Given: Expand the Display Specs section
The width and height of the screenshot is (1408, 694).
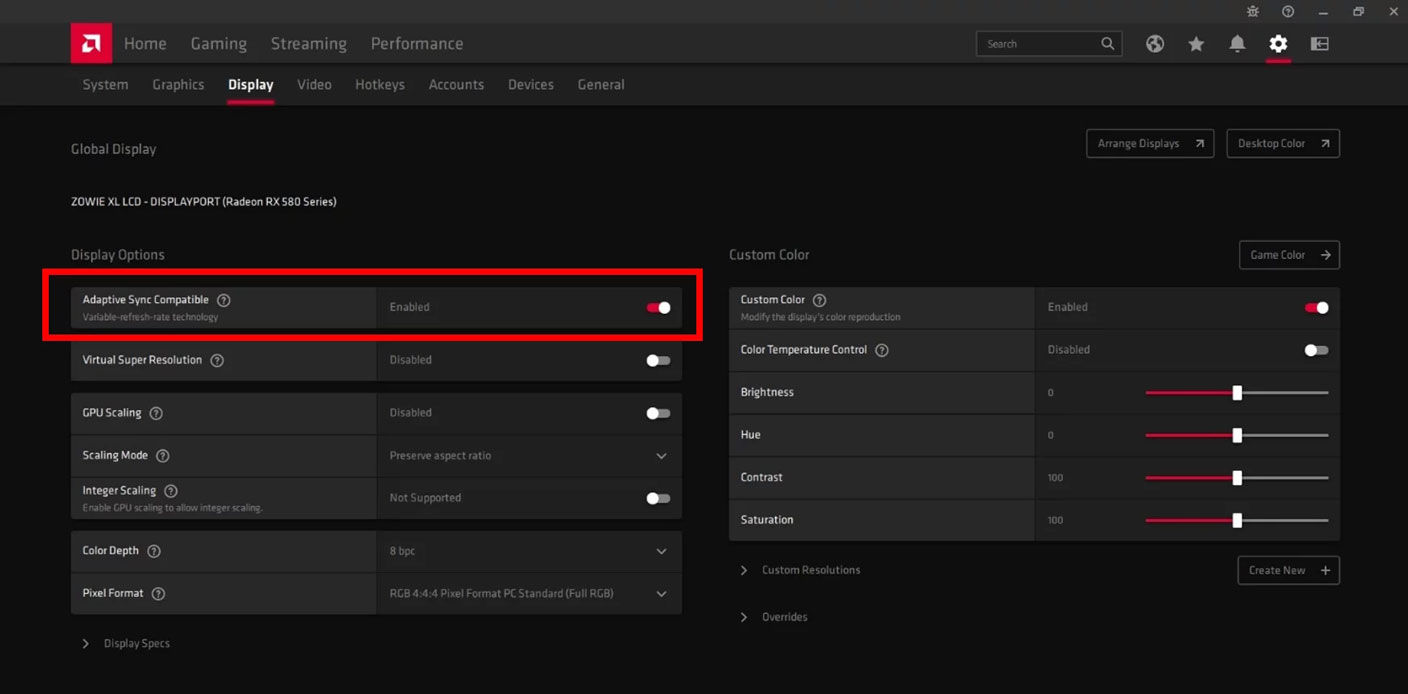Looking at the screenshot, I should [126, 644].
